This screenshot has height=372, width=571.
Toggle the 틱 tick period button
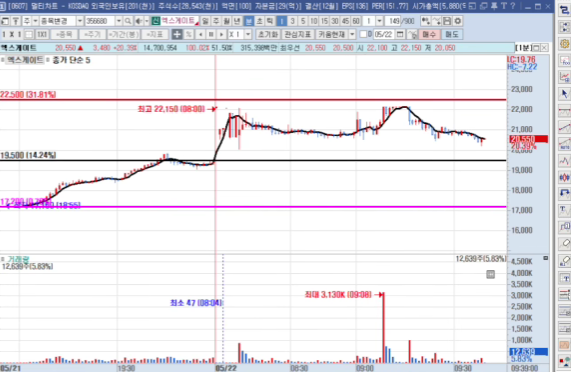[x=270, y=21]
